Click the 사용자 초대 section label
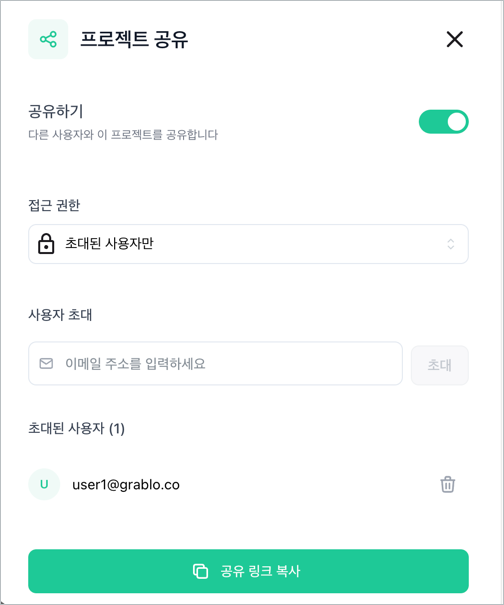 click(x=60, y=315)
